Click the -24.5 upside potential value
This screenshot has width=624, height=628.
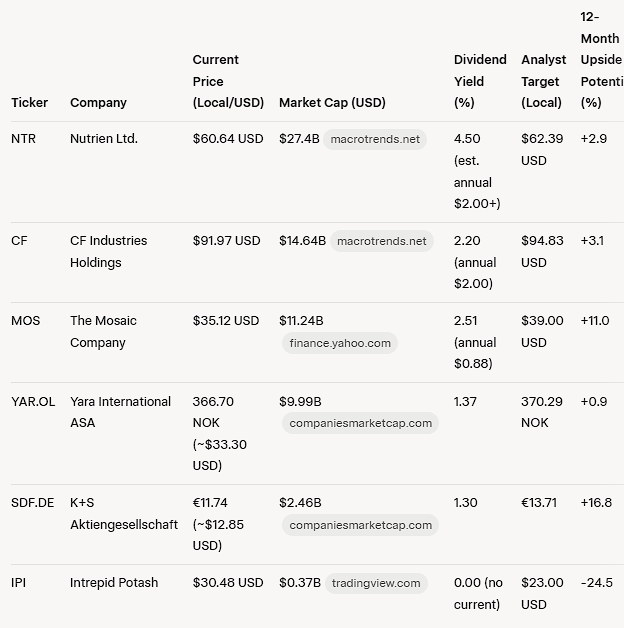(596, 583)
